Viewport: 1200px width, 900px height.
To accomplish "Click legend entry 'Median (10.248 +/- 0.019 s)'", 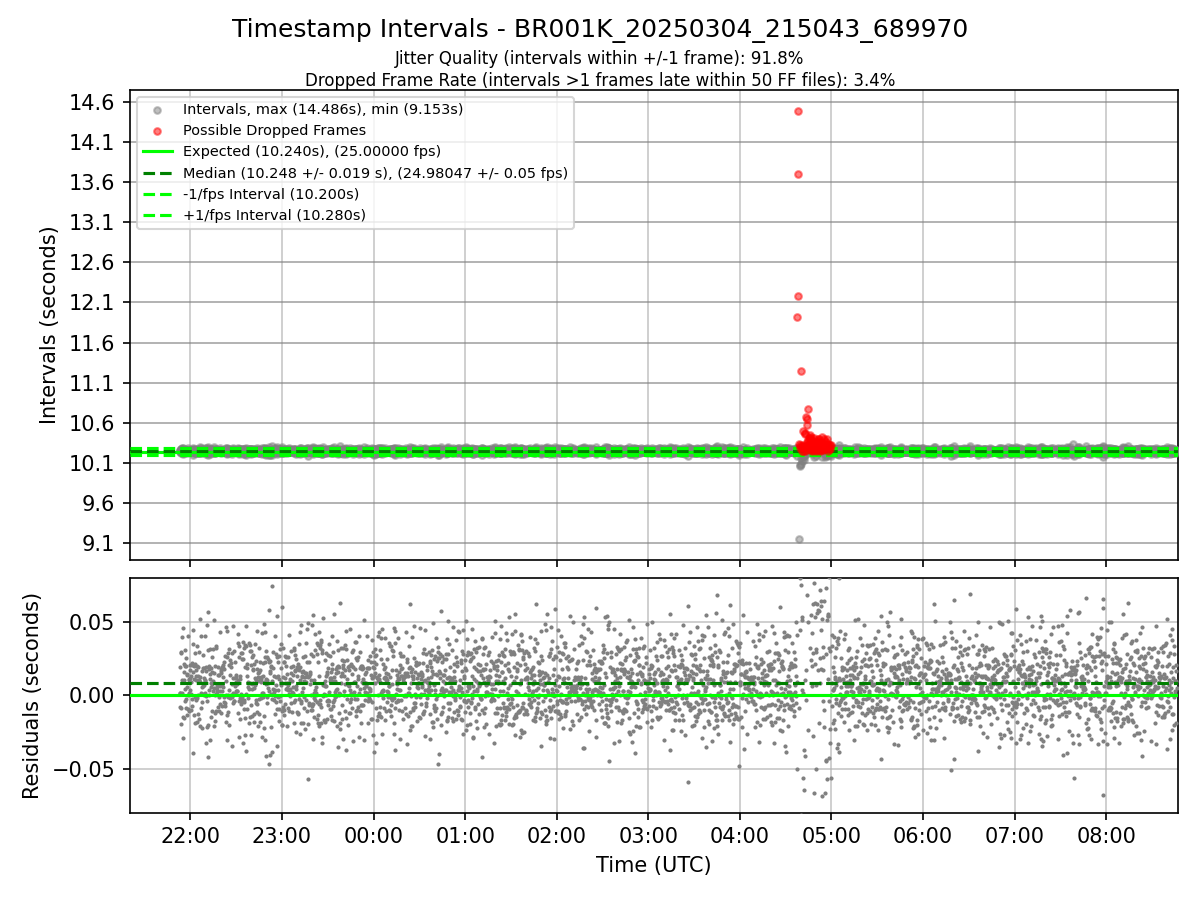I will tap(375, 173).
